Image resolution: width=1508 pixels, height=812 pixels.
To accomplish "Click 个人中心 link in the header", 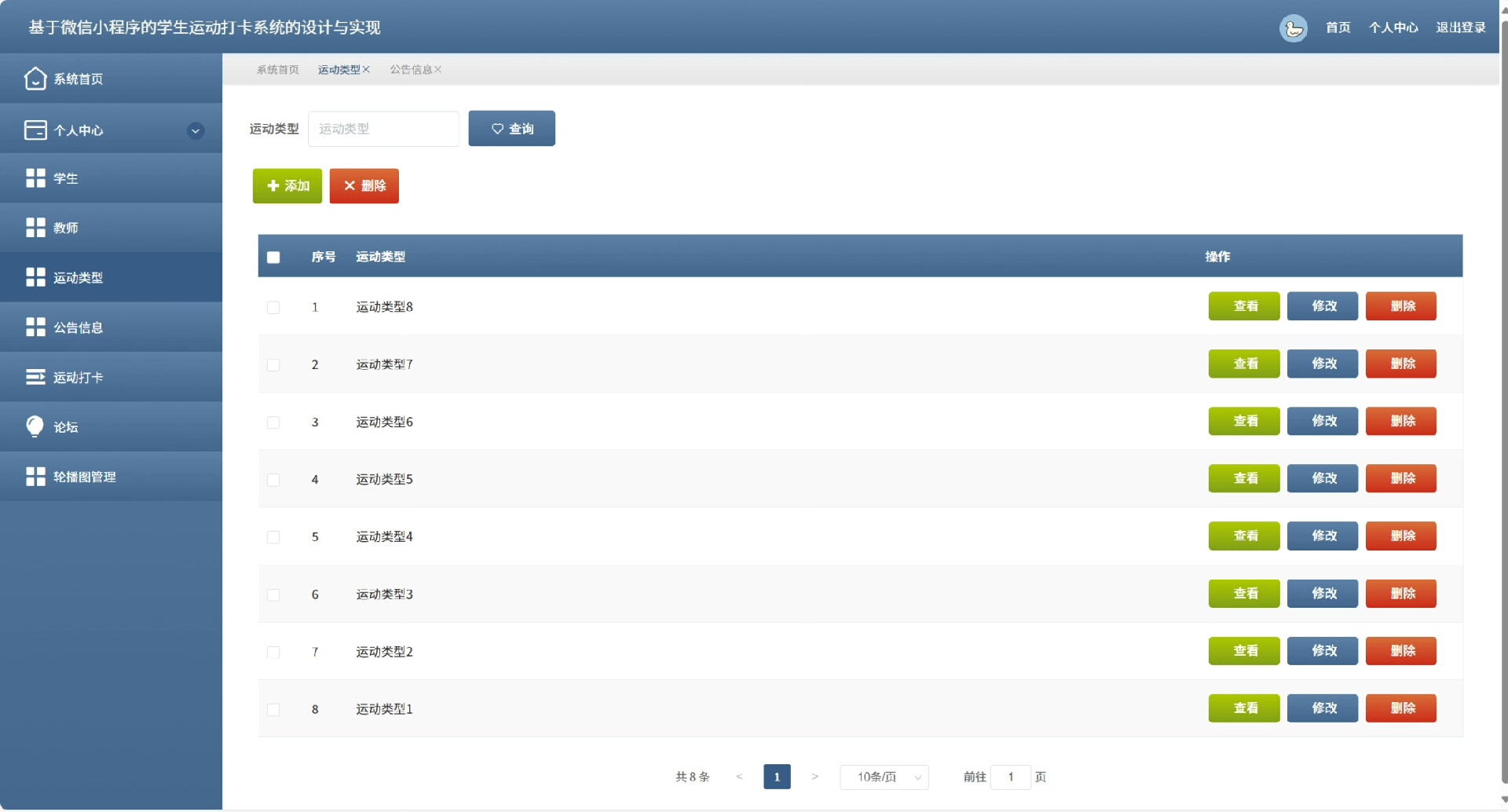I will click(1393, 27).
